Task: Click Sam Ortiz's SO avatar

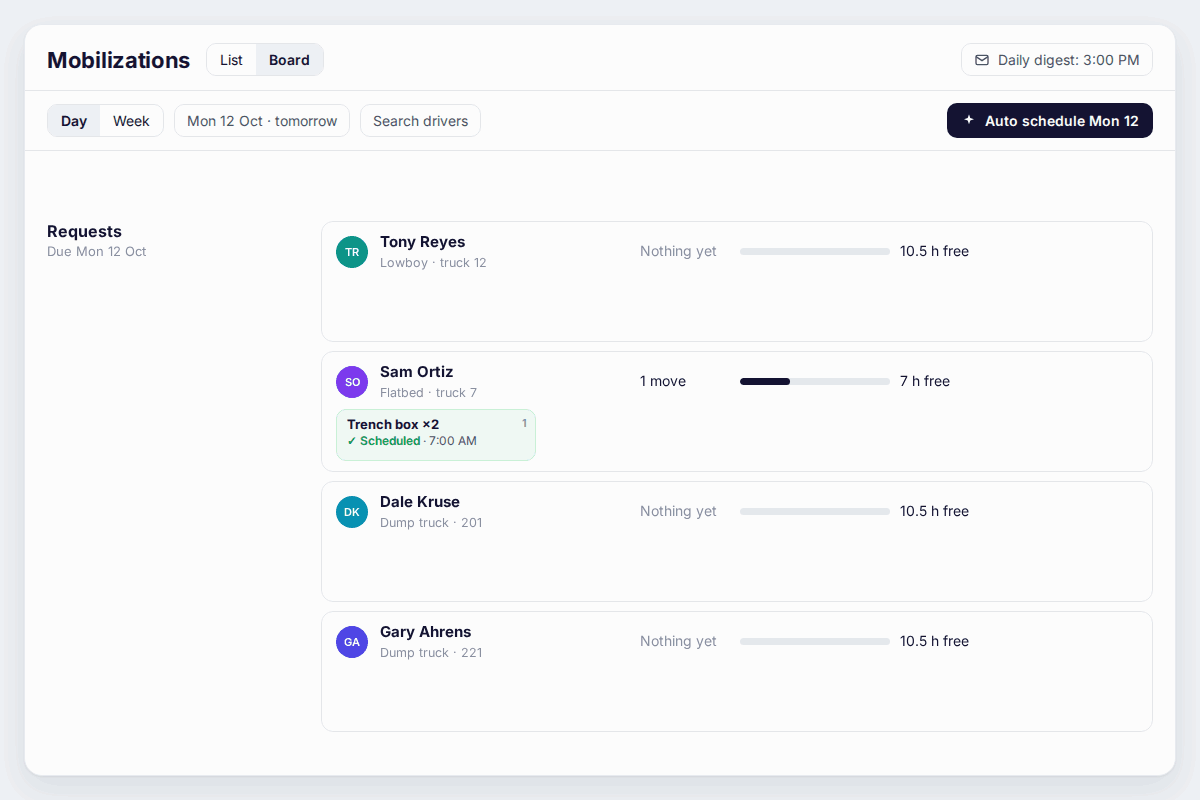Action: 352,382
